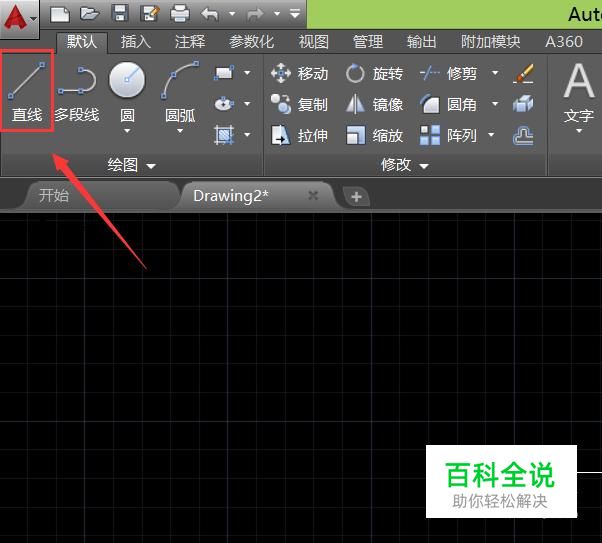This screenshot has width=602, height=543.
Task: Customize the Quick Access Toolbar dropdown
Action: pyautogui.click(x=295, y=13)
